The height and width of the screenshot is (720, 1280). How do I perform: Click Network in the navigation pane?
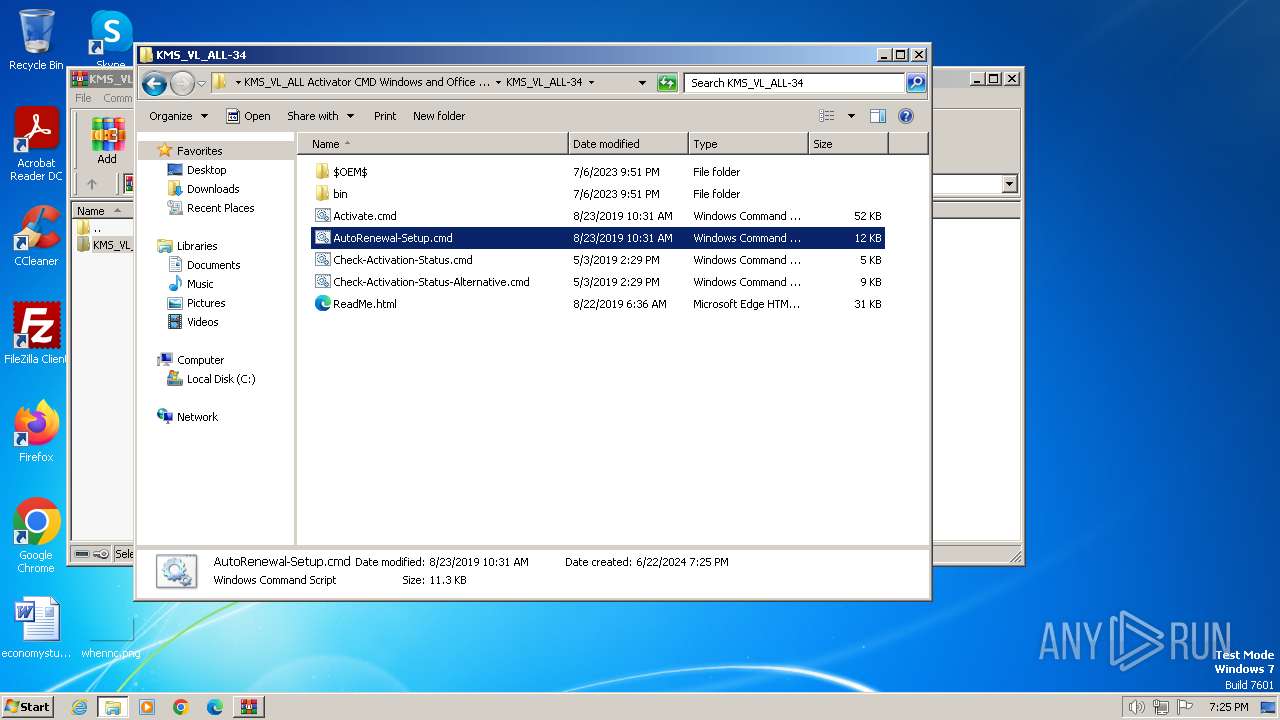[197, 417]
